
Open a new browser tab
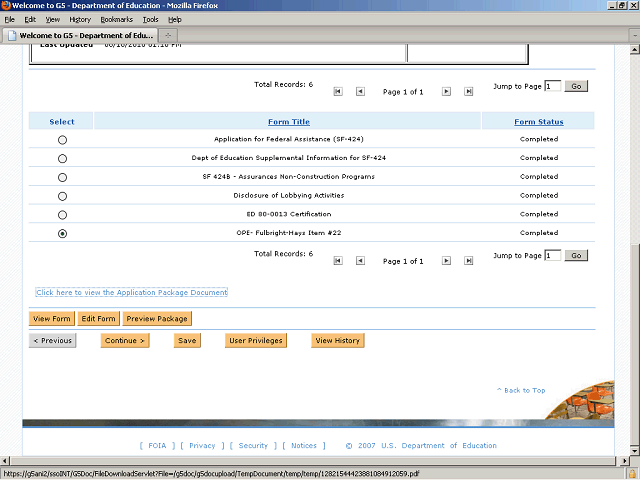click(168, 36)
